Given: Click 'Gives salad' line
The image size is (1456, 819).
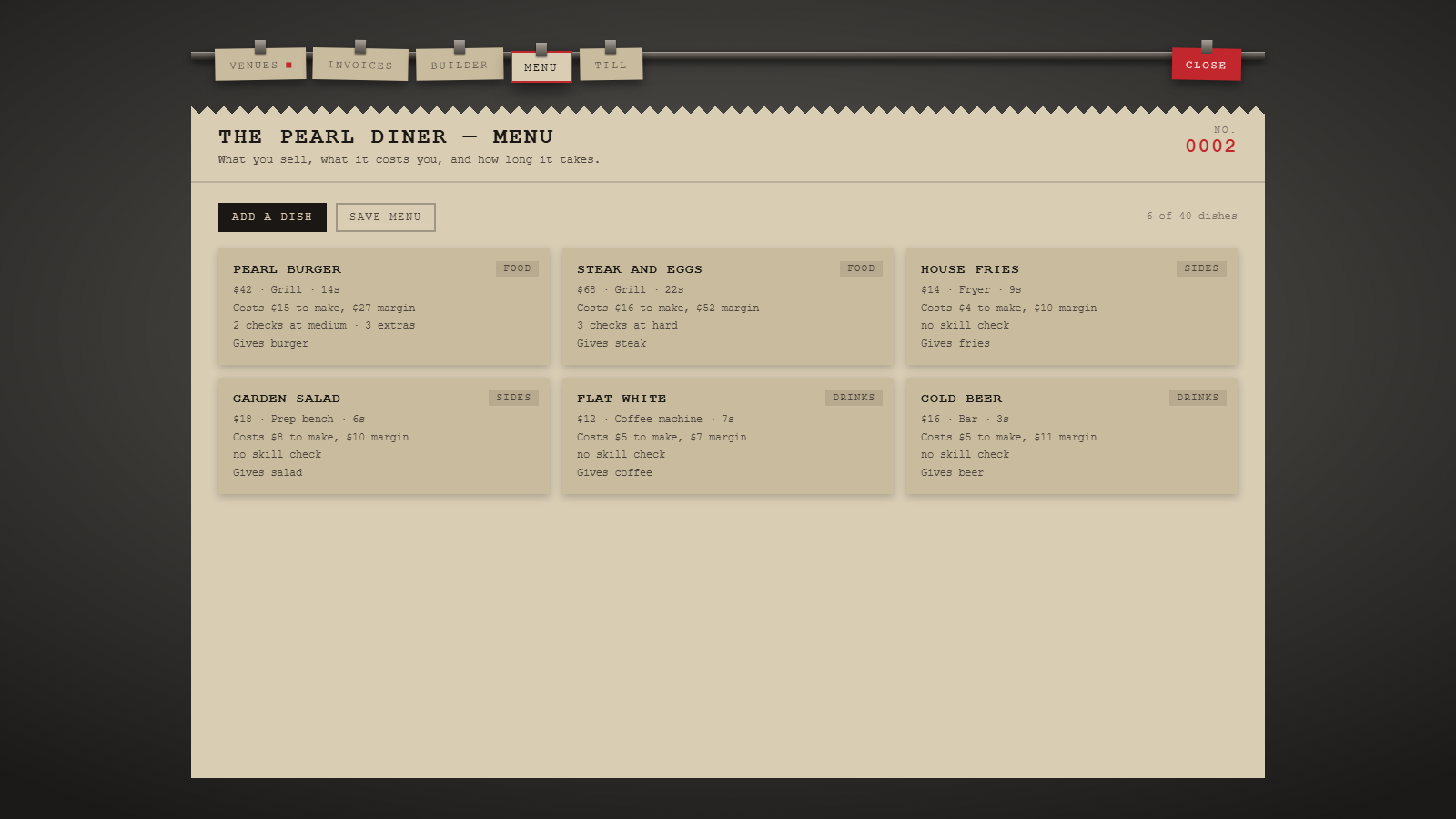Looking at the screenshot, I should 268,473.
